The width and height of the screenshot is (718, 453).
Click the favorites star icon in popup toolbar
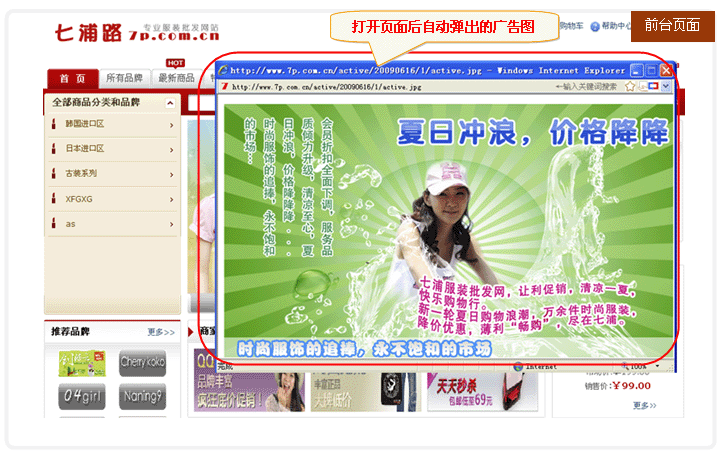tap(630, 86)
